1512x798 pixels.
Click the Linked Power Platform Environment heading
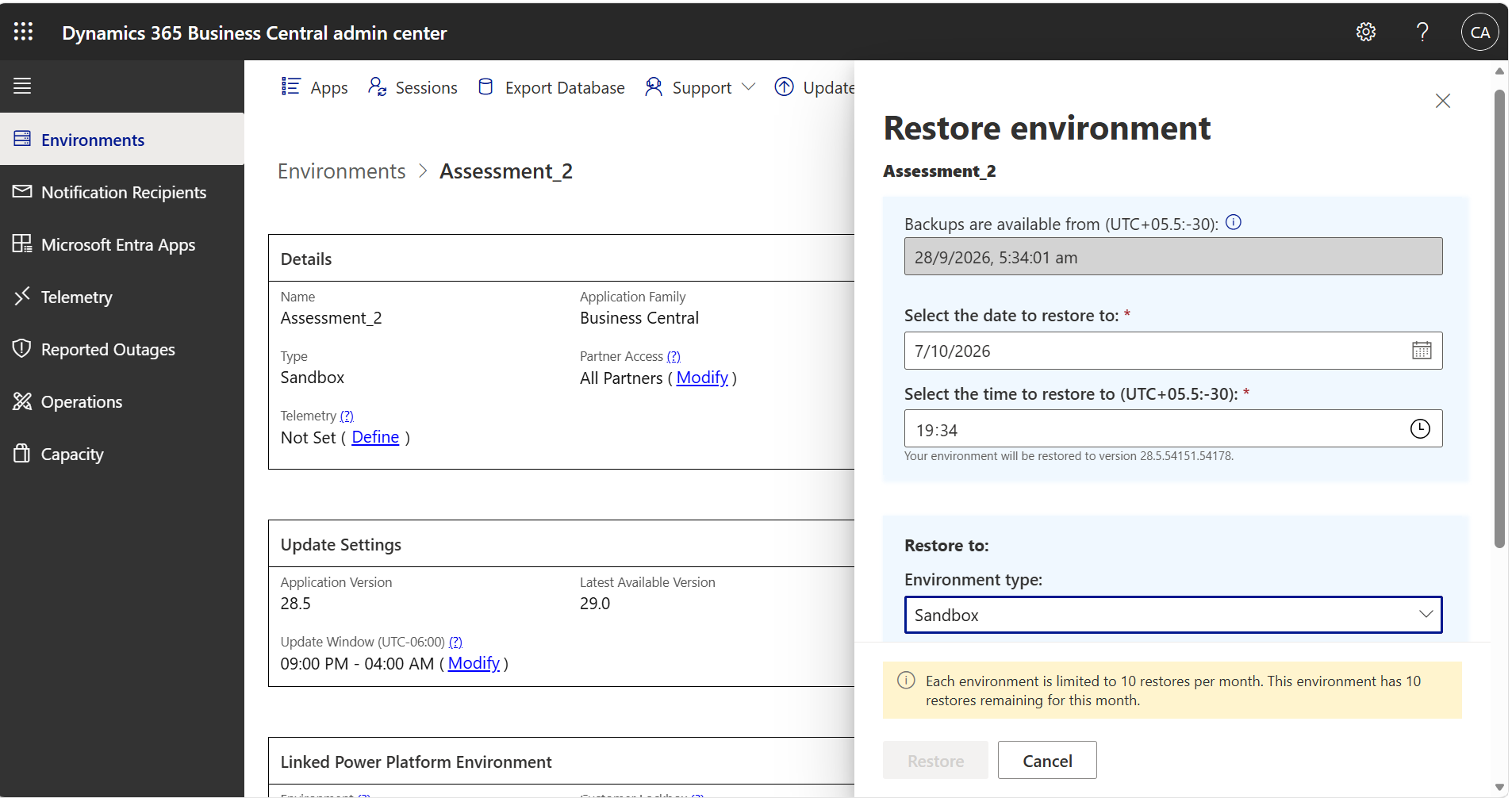[x=416, y=762]
